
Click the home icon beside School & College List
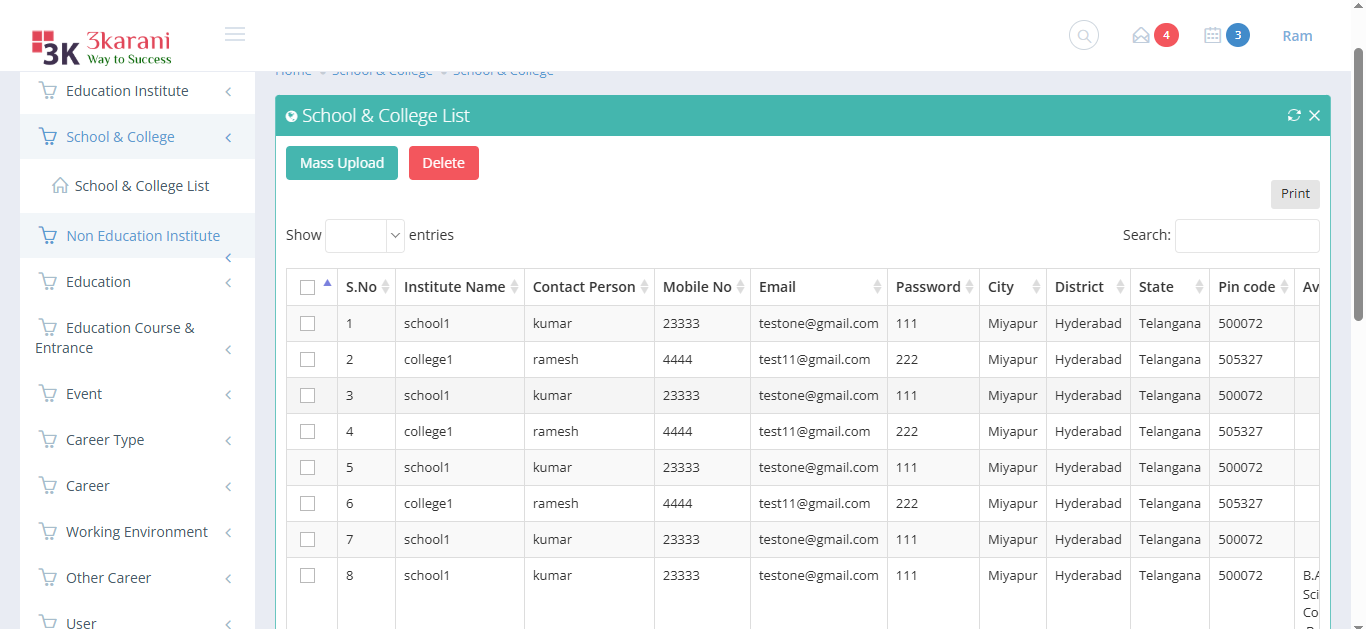[60, 186]
